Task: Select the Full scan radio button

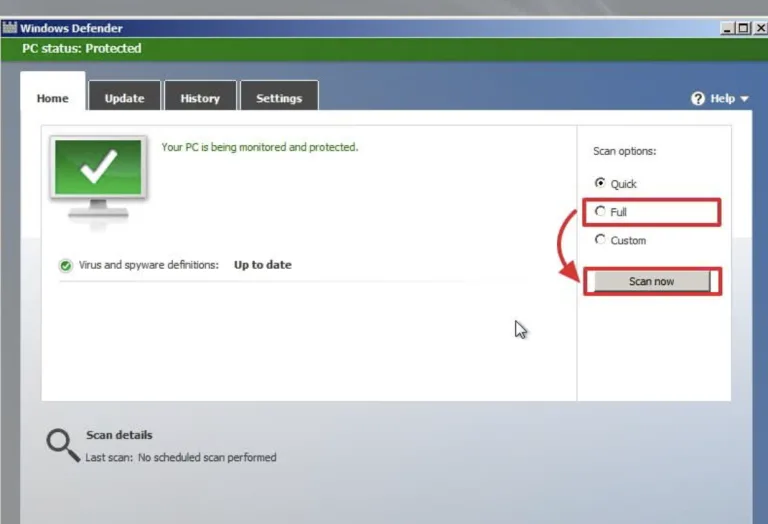Action: pyautogui.click(x=600, y=211)
